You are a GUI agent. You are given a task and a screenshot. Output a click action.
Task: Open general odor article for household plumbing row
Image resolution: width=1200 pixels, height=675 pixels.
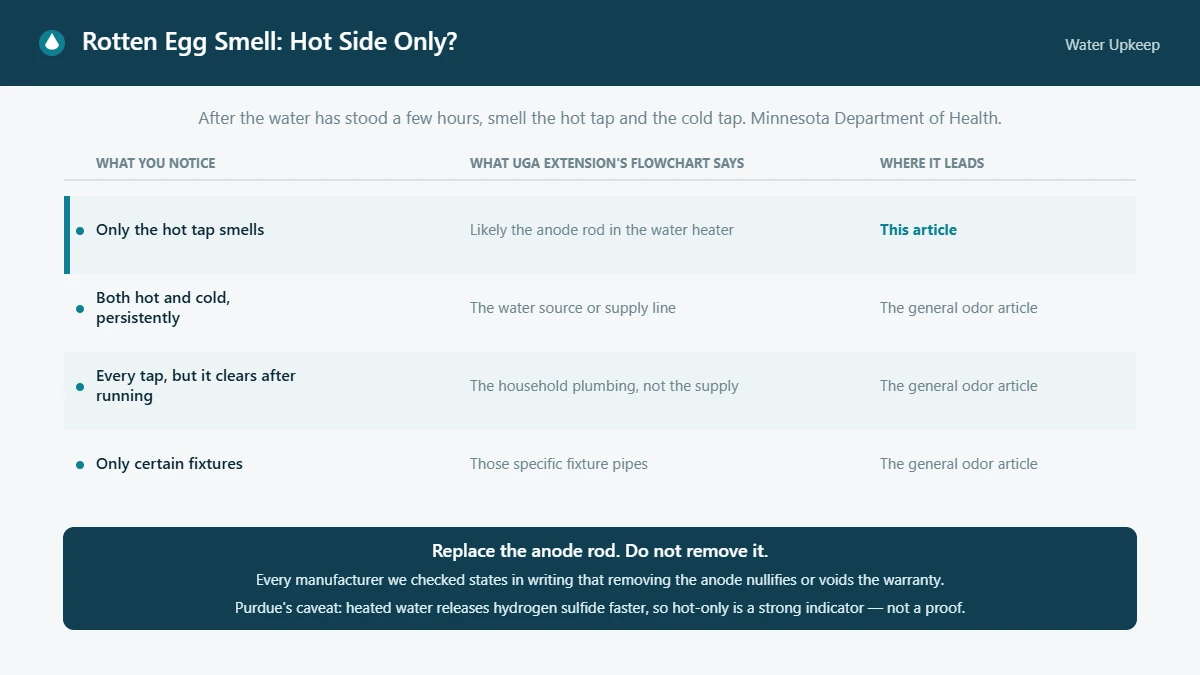tap(959, 386)
